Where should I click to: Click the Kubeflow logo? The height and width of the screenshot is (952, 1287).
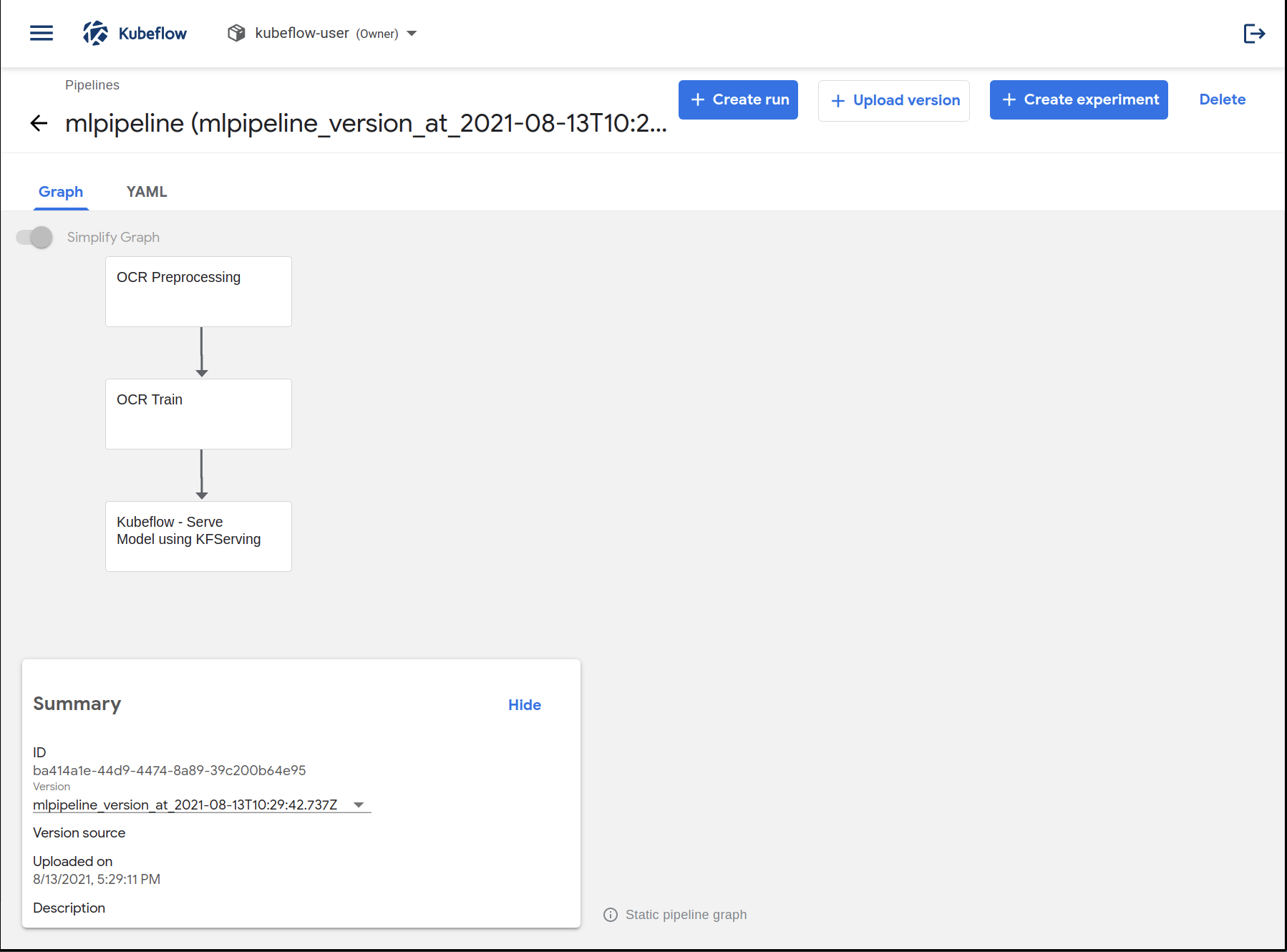pyautogui.click(x=135, y=33)
